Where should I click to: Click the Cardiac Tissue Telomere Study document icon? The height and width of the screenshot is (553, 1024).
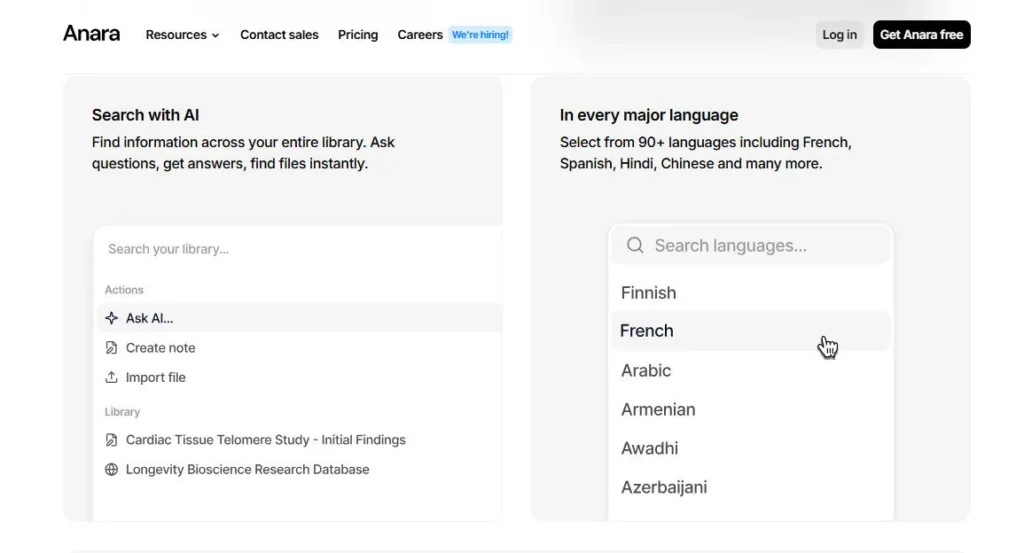coord(112,440)
